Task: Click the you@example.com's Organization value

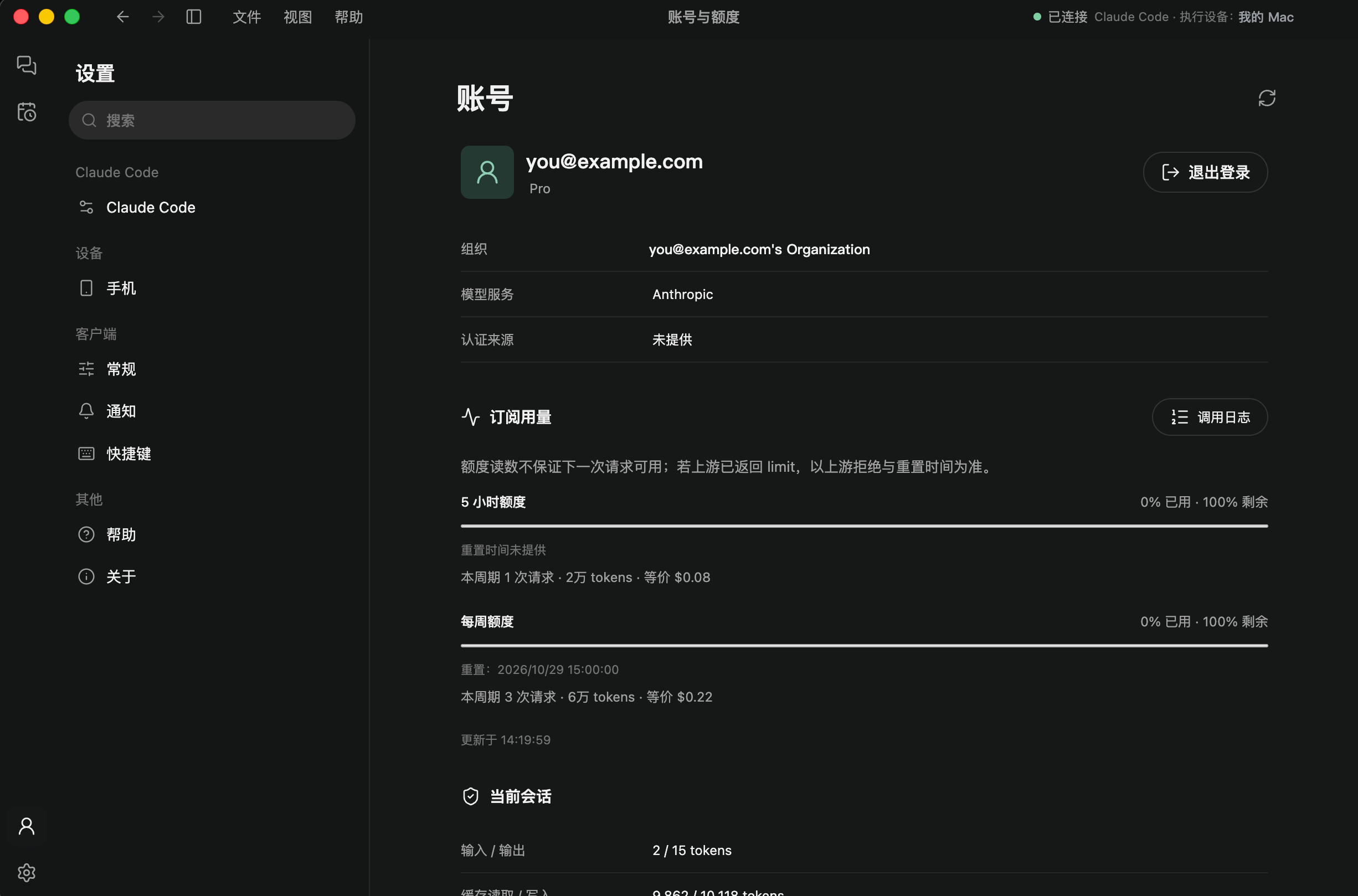Action: (759, 249)
